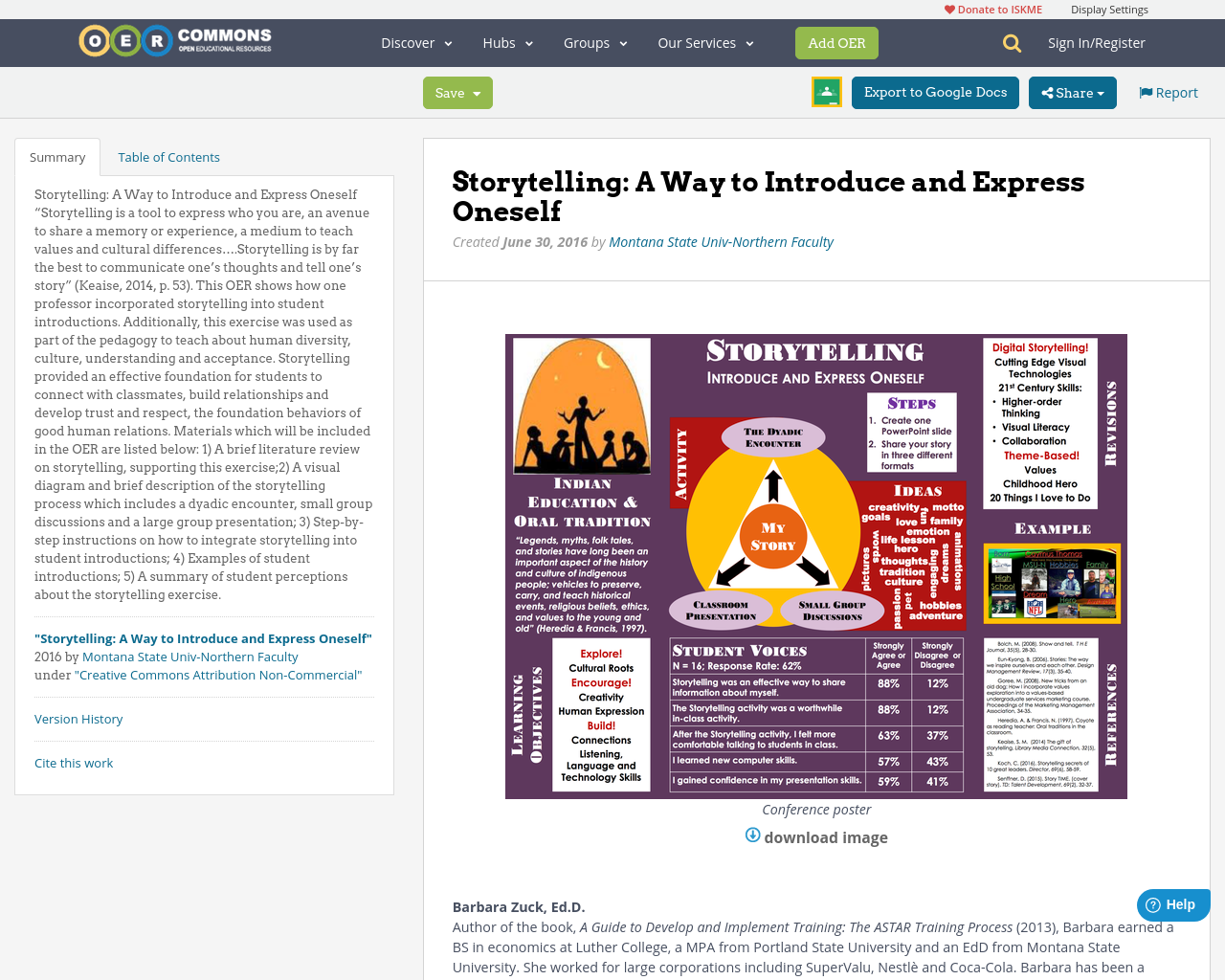Share to Google Classroom via its icon
The height and width of the screenshot is (980, 1225).
tap(826, 91)
